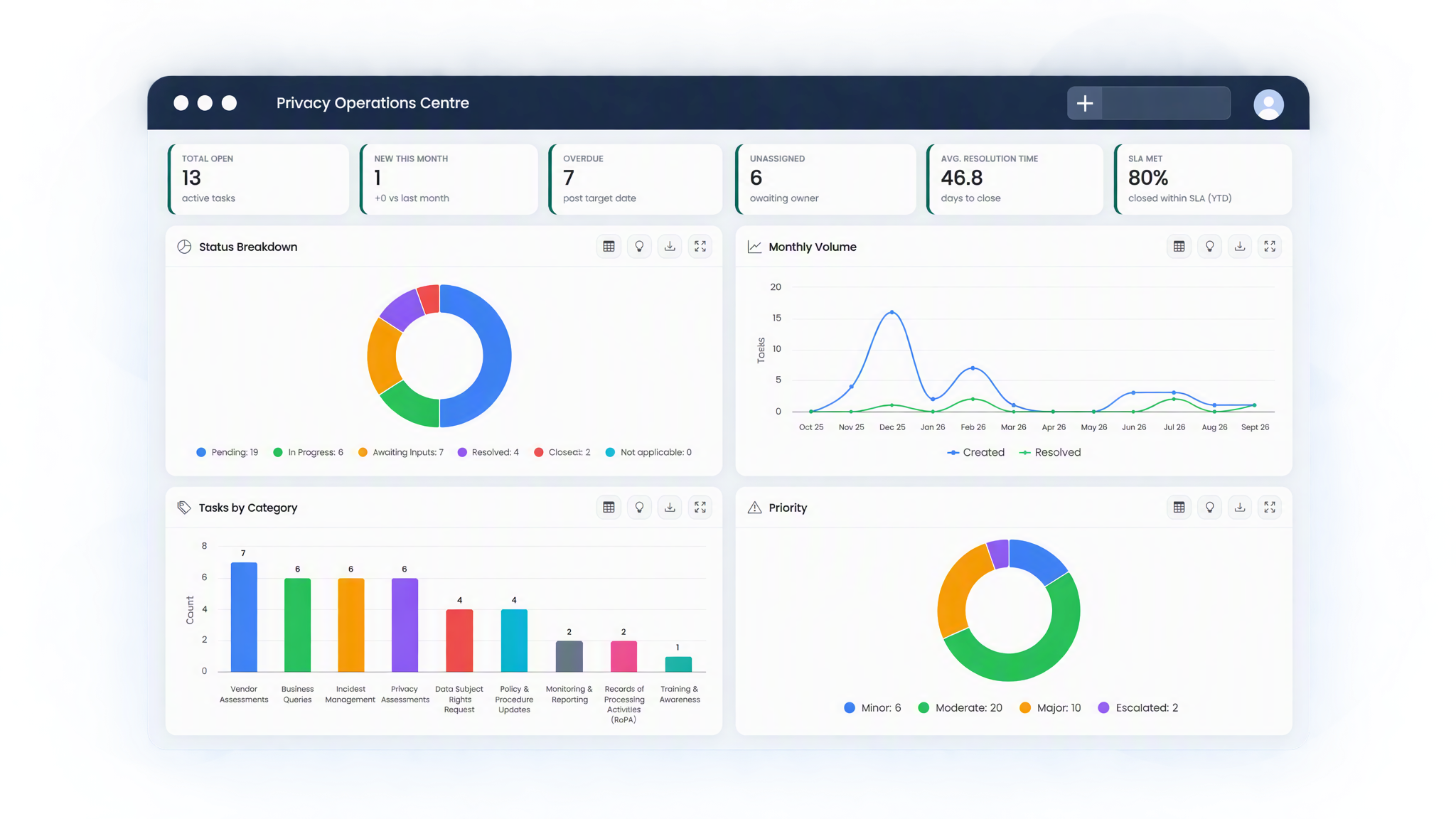Viewport: 1456px width, 819px height.
Task: Download the Priority chart
Action: [x=1240, y=507]
